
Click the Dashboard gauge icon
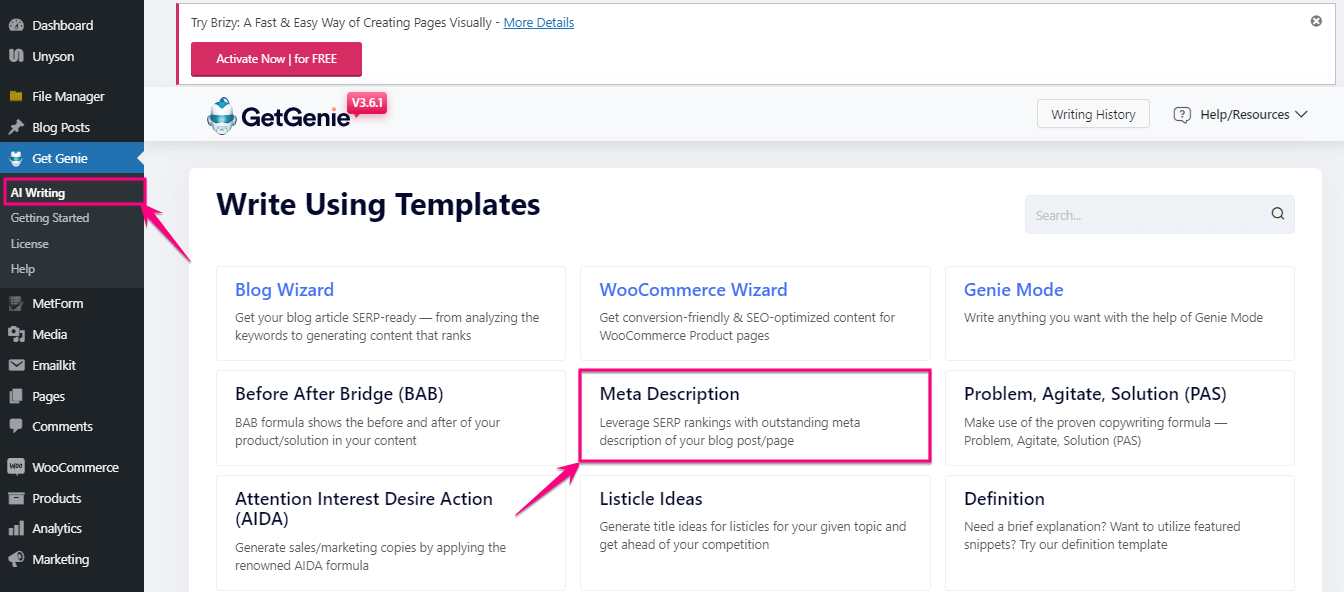(16, 25)
